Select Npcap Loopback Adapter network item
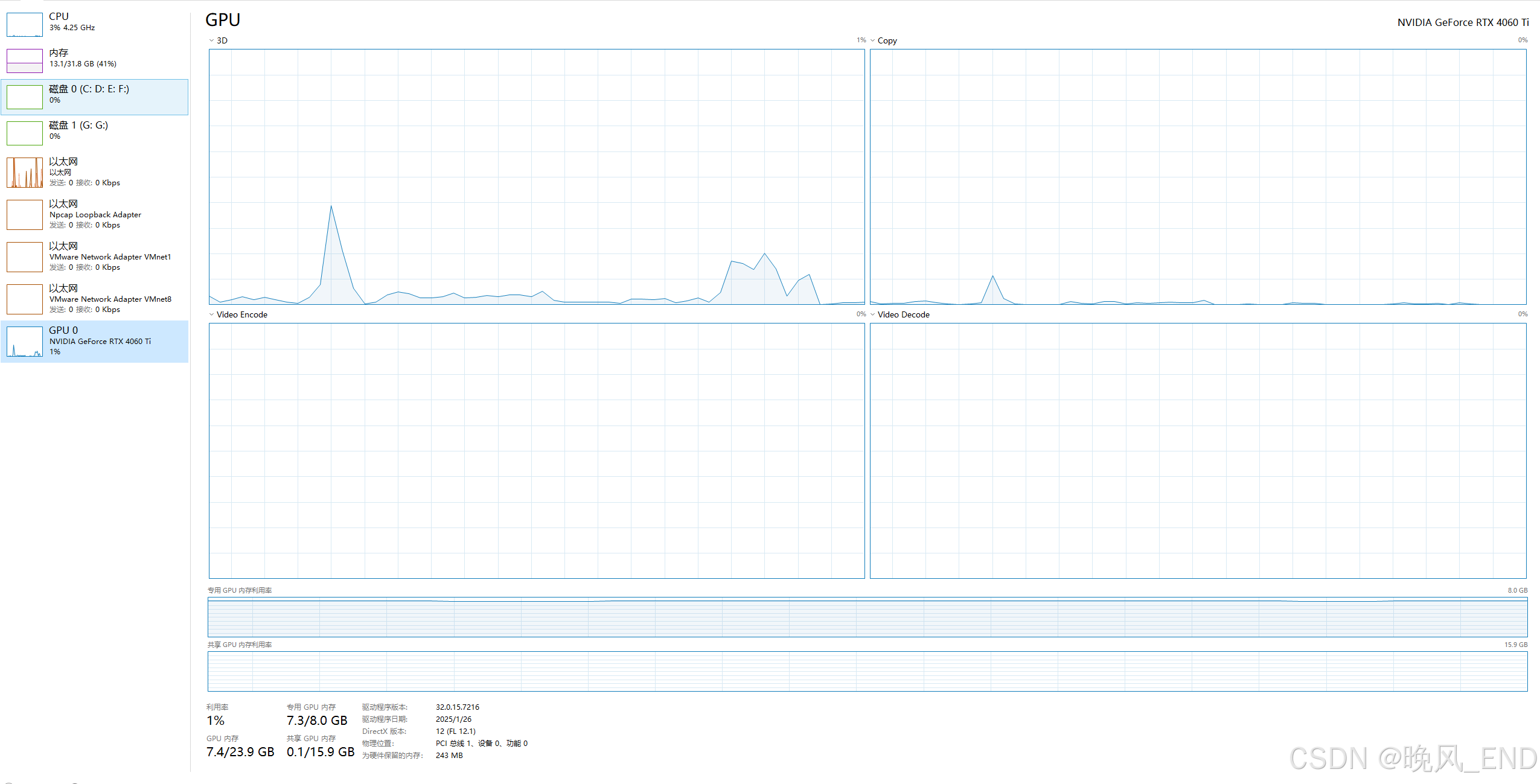 pos(95,215)
